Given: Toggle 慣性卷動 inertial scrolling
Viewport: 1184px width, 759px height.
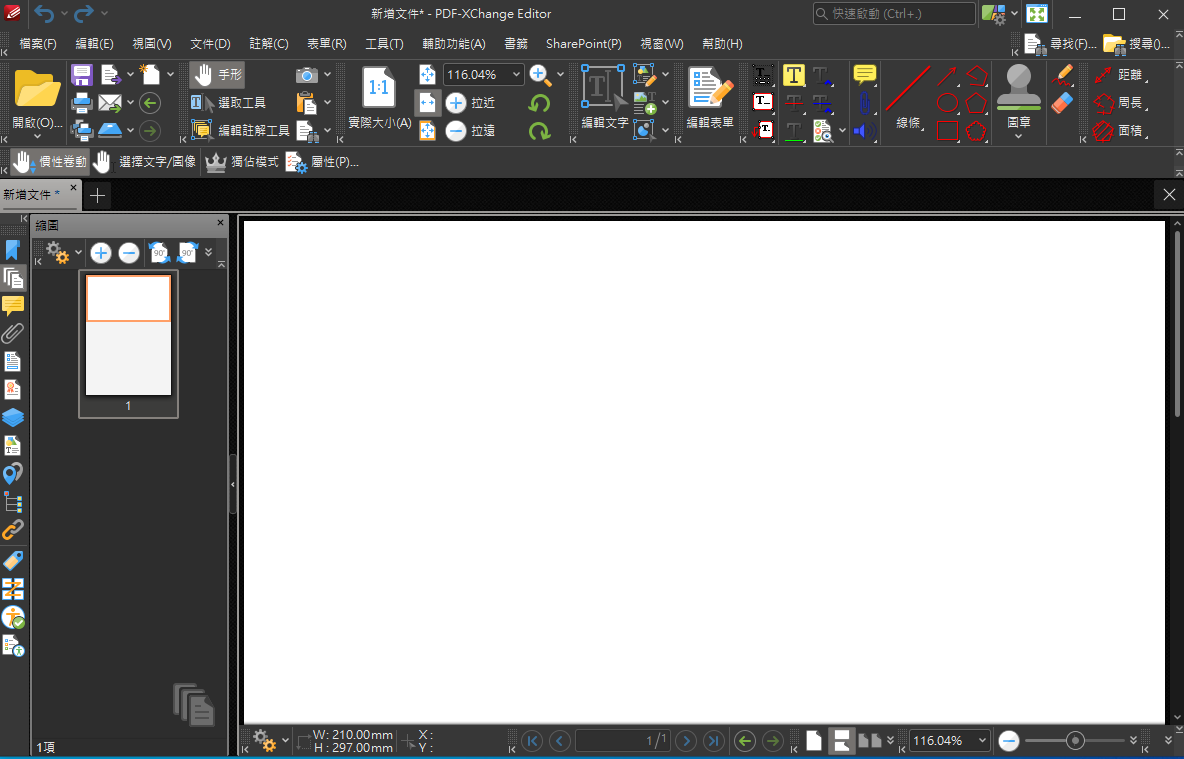Looking at the screenshot, I should (x=48, y=161).
